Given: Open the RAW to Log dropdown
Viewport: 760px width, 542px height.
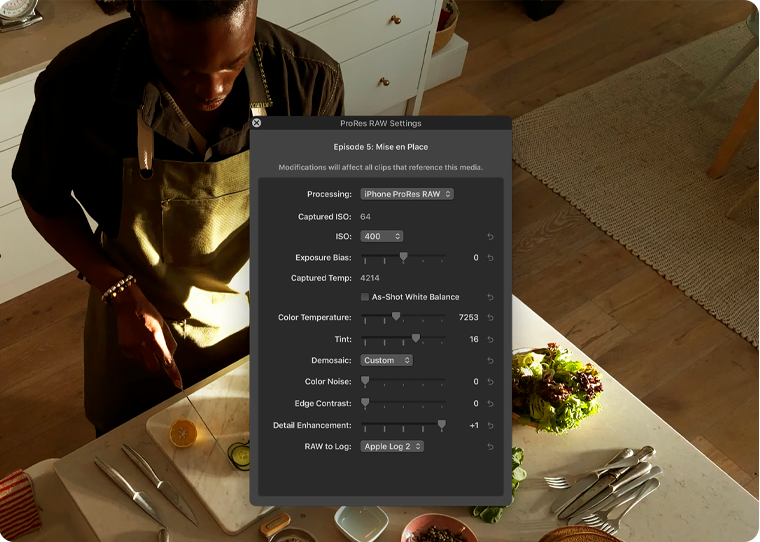Looking at the screenshot, I should click(392, 446).
